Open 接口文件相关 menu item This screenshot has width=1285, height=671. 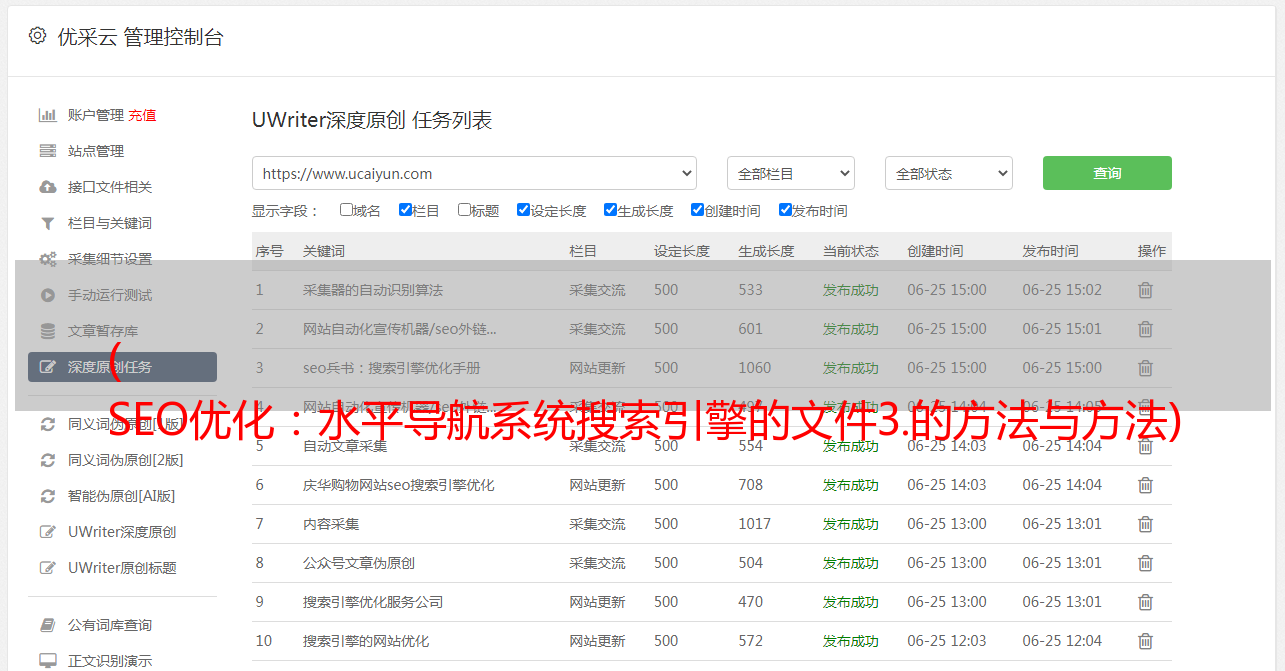(110, 187)
